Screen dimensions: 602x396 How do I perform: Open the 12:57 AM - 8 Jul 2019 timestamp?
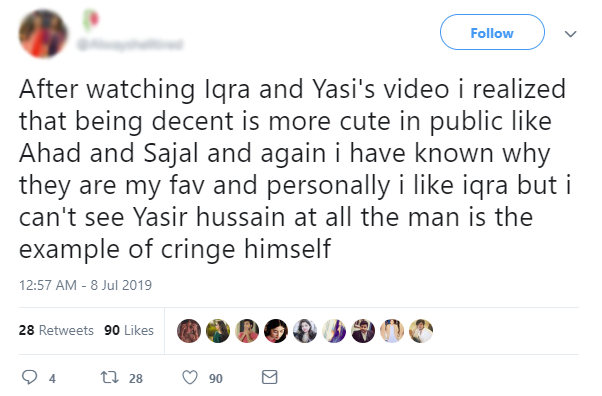click(85, 285)
